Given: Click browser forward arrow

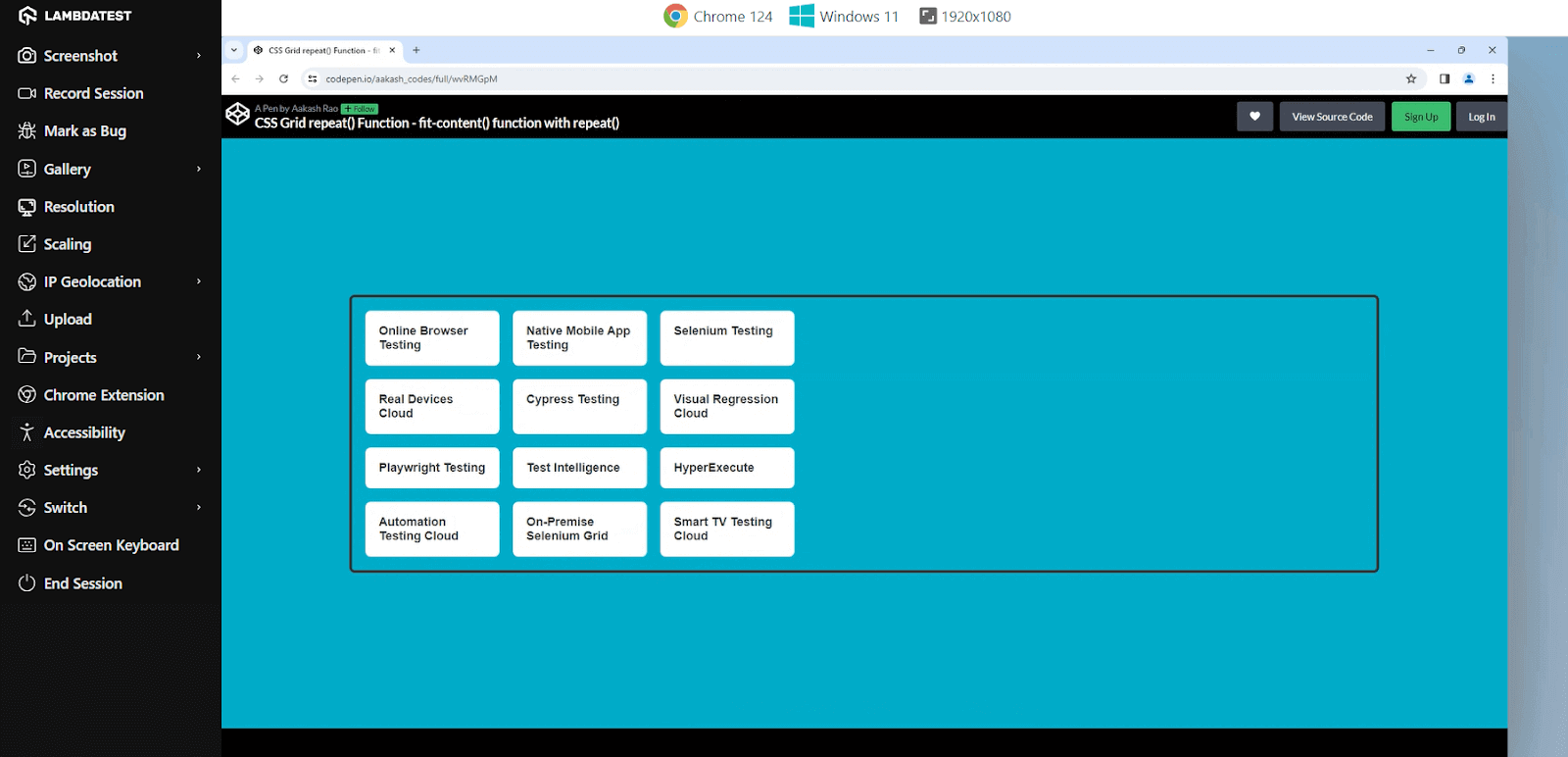Looking at the screenshot, I should click(x=260, y=78).
